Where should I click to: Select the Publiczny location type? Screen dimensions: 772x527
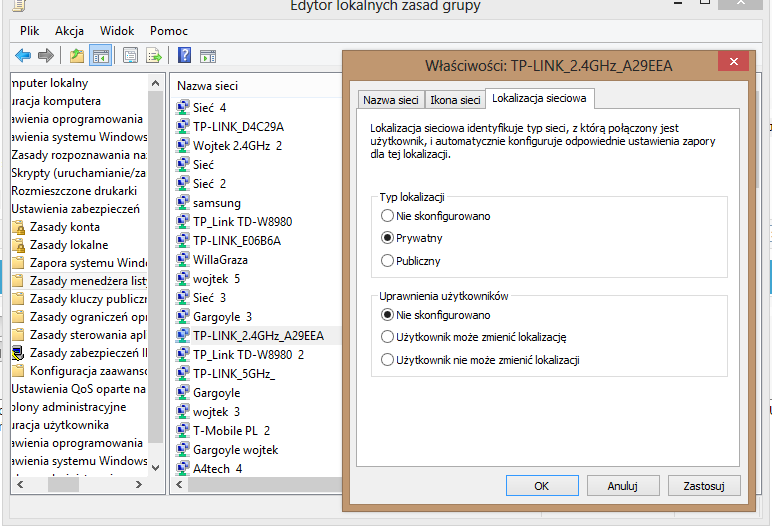coord(388,261)
